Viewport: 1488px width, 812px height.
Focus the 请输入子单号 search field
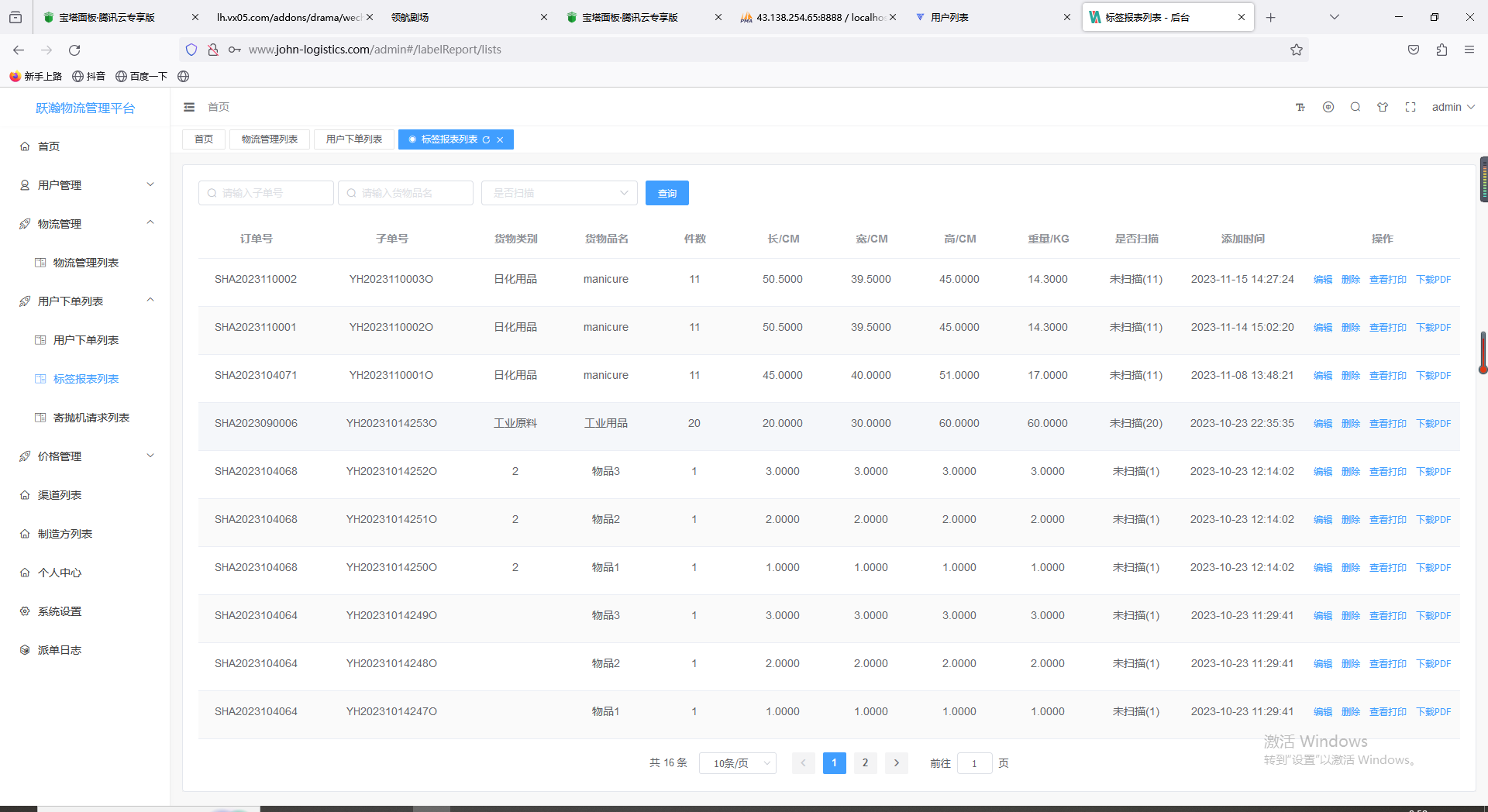point(266,193)
